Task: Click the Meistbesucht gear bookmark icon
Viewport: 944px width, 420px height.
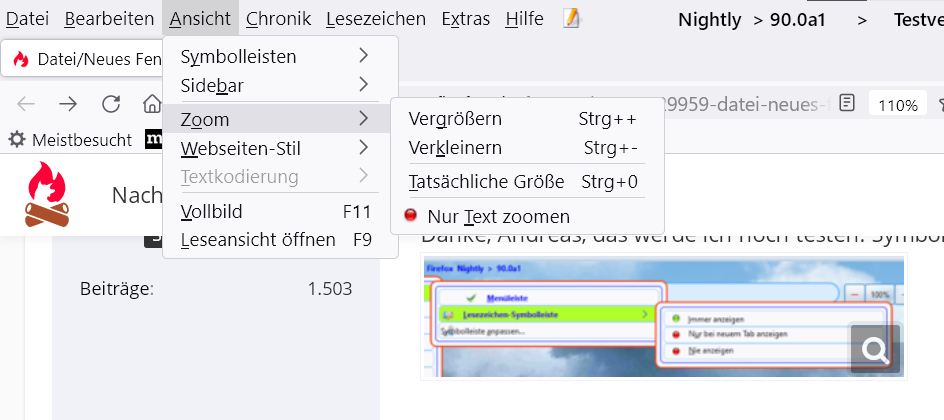Action: tap(17, 139)
